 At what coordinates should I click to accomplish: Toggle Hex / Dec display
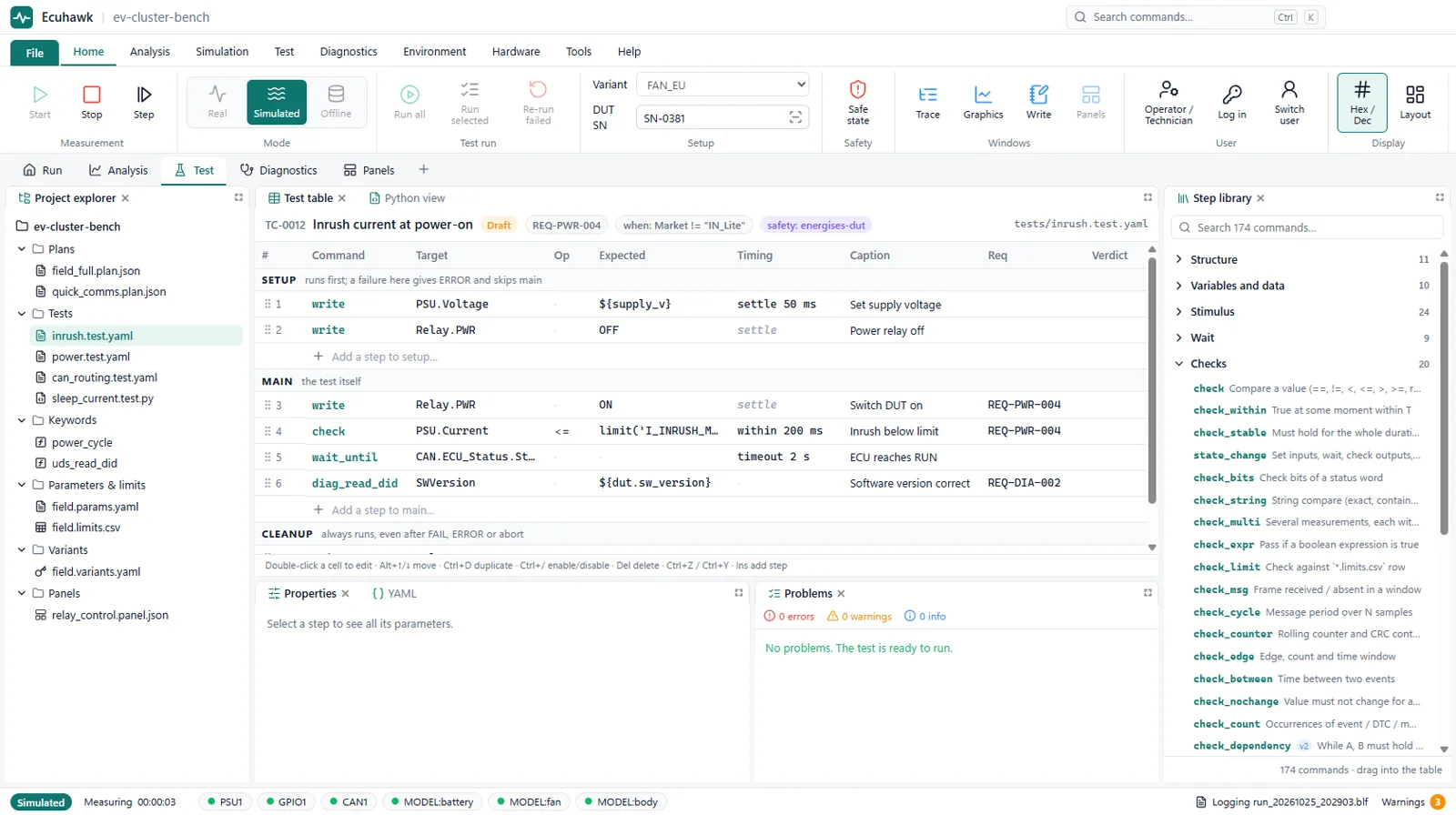[x=1362, y=102]
